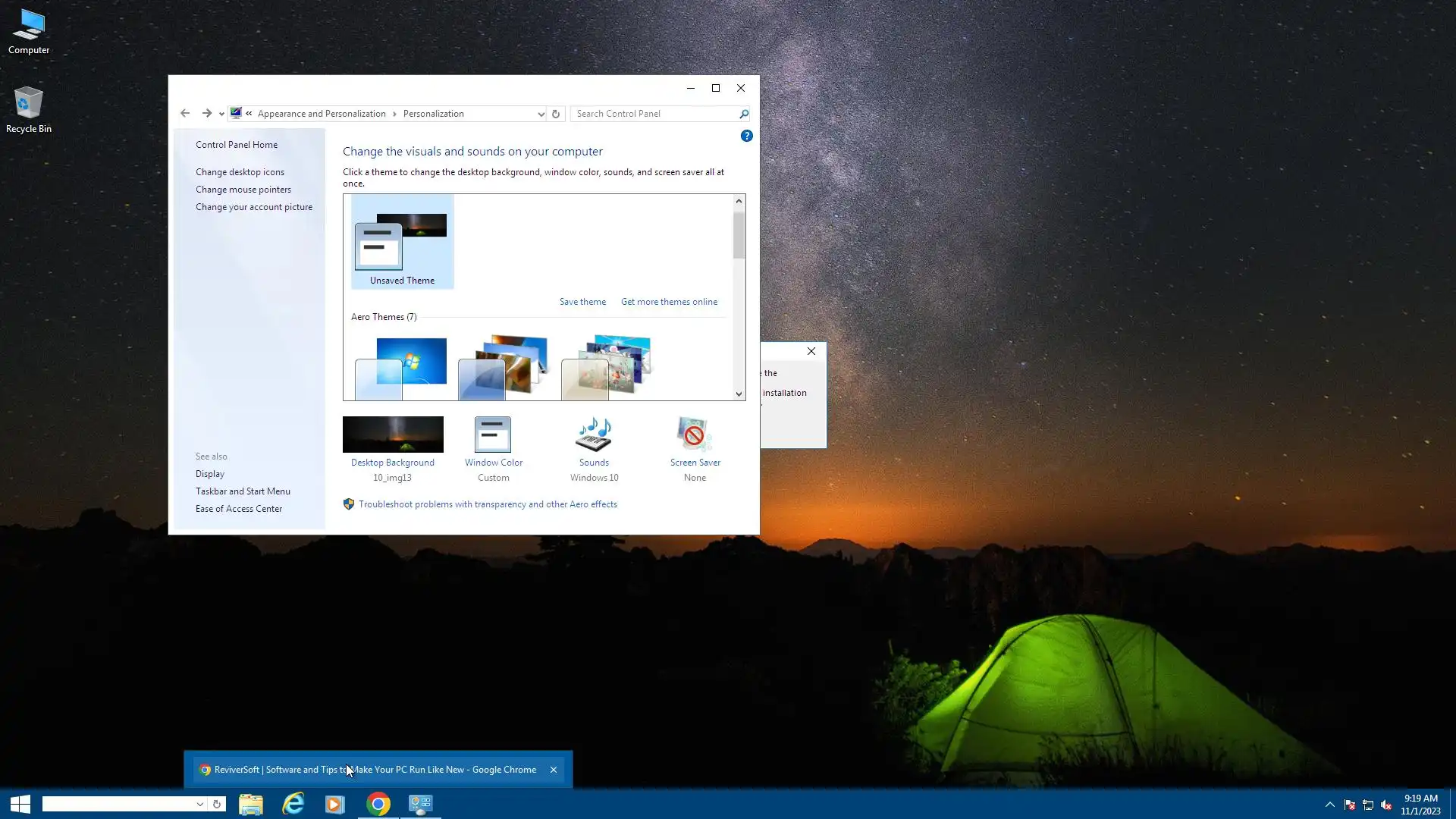Screen dimensions: 1456x819
Task: Click the blue help question mark icon
Action: coord(746,136)
